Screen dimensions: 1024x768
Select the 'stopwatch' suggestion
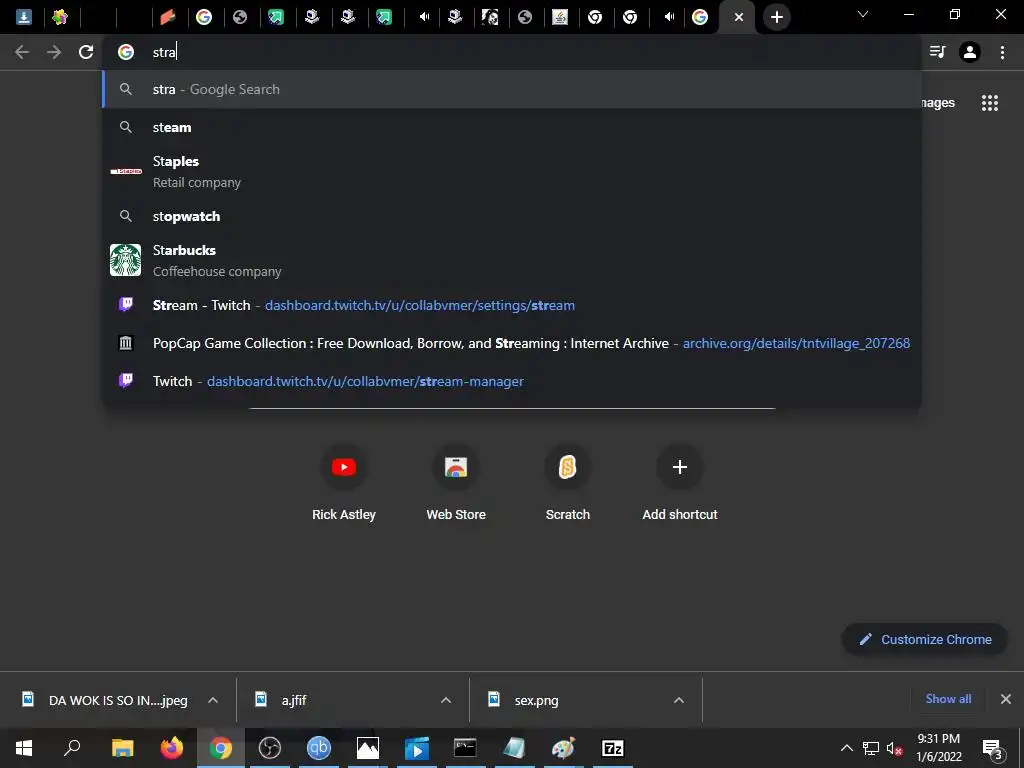tap(511, 216)
